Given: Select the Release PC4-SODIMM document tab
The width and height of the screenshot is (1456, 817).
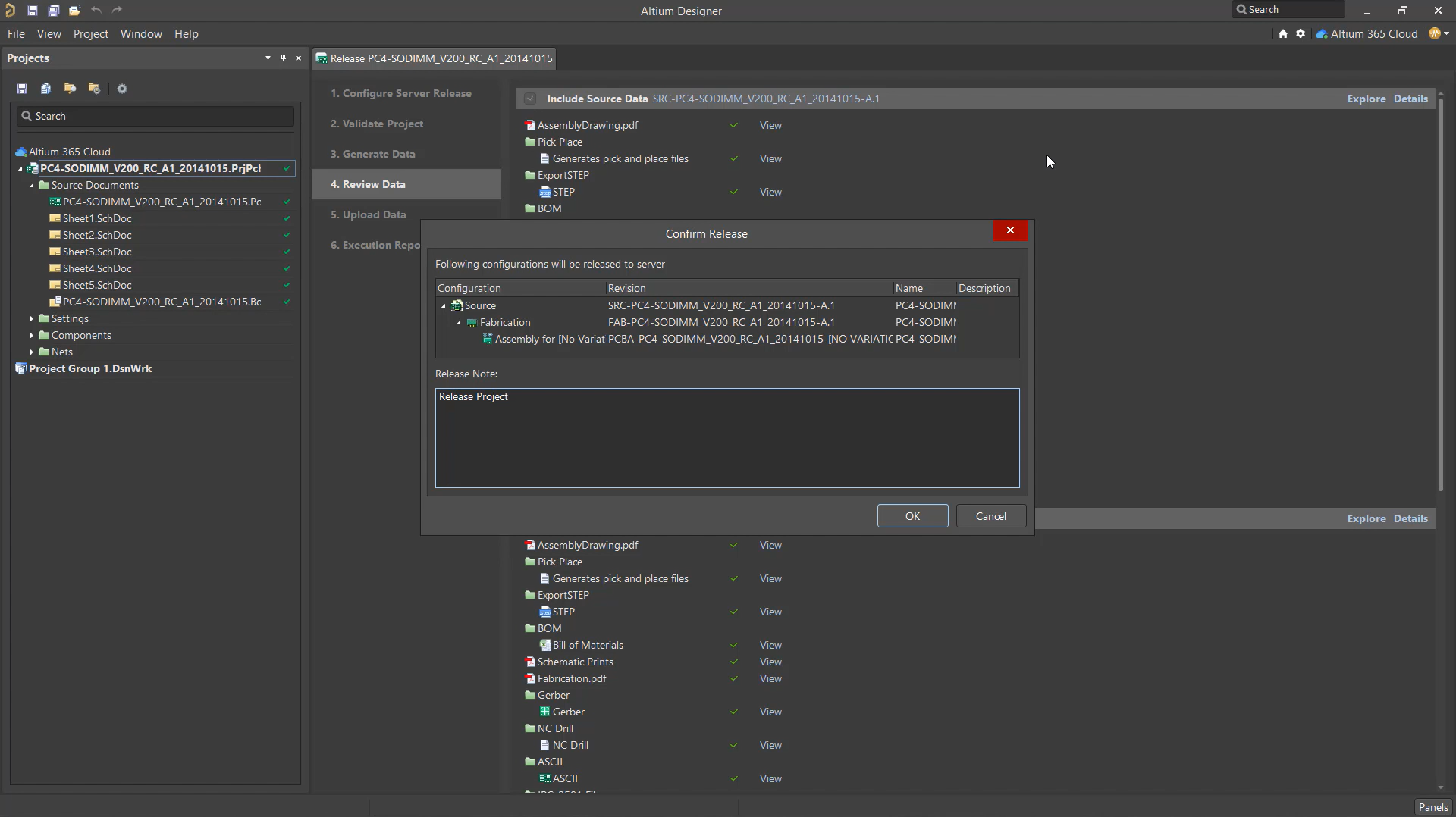Looking at the screenshot, I should pos(435,58).
